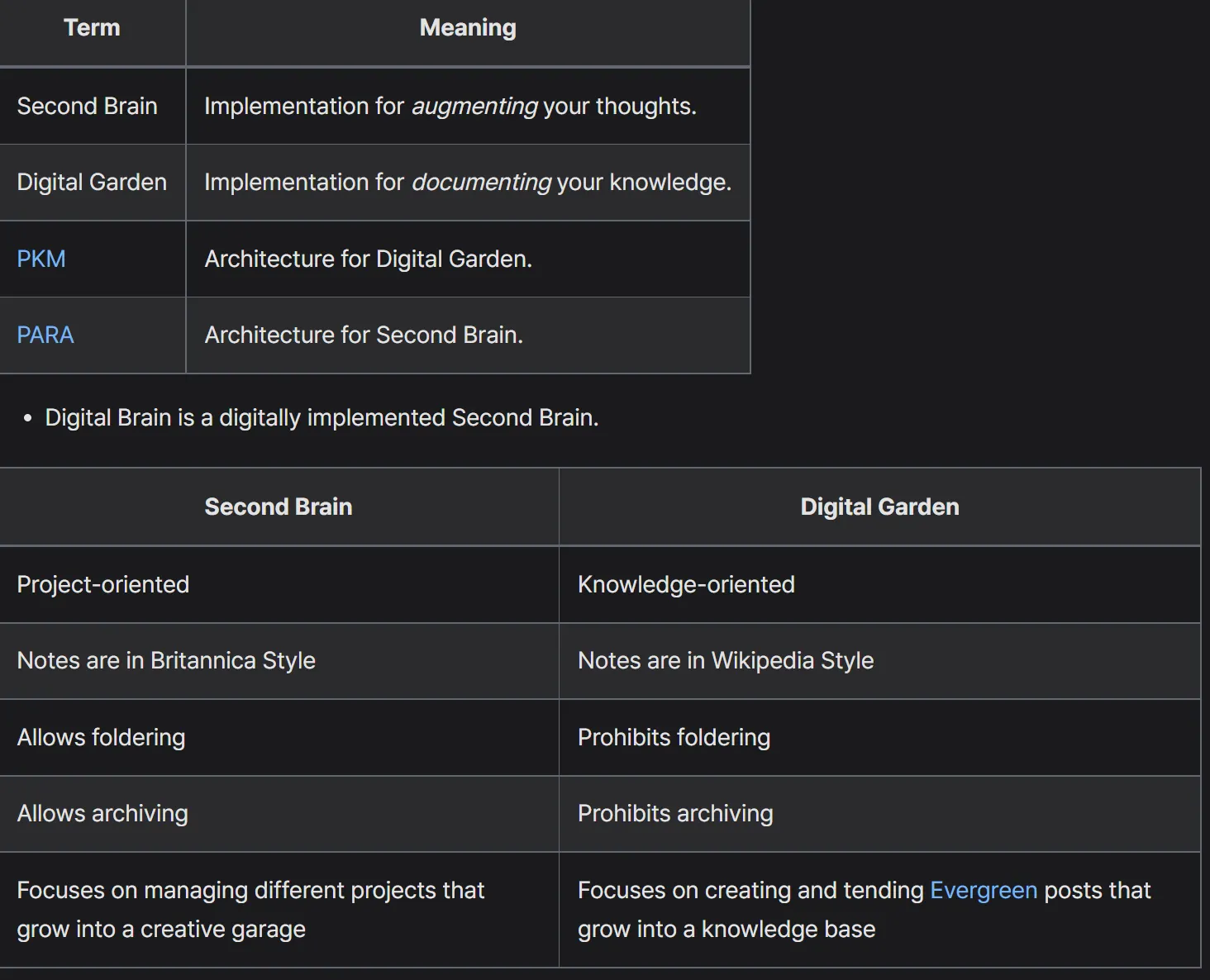The image size is (1210, 980).
Task: Click the Digital Garden term cell
Action: (92, 182)
